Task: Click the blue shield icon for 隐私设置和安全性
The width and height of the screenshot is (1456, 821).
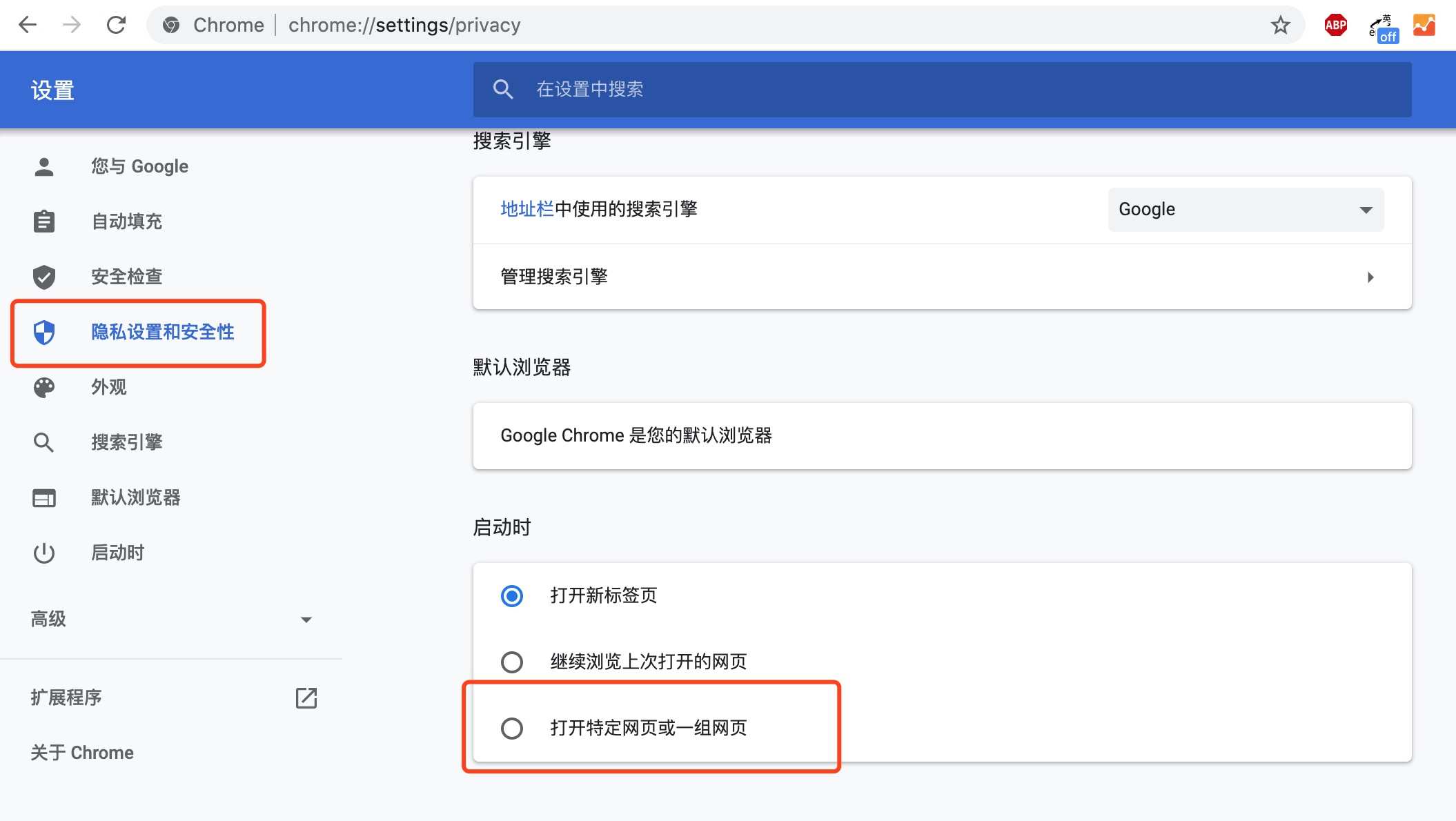Action: coord(44,332)
